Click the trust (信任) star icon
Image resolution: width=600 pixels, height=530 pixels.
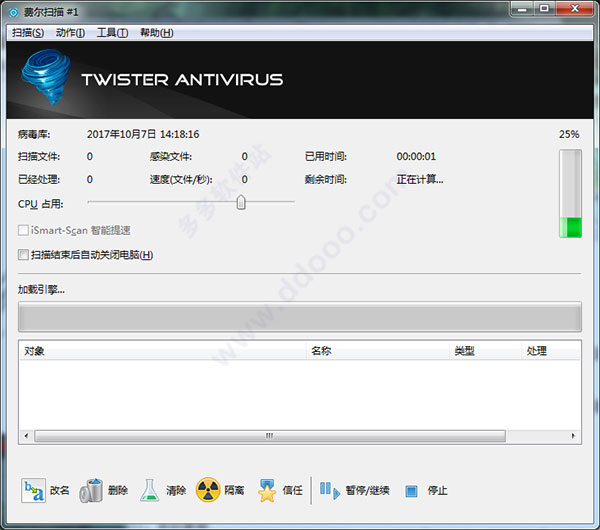pyautogui.click(x=267, y=490)
